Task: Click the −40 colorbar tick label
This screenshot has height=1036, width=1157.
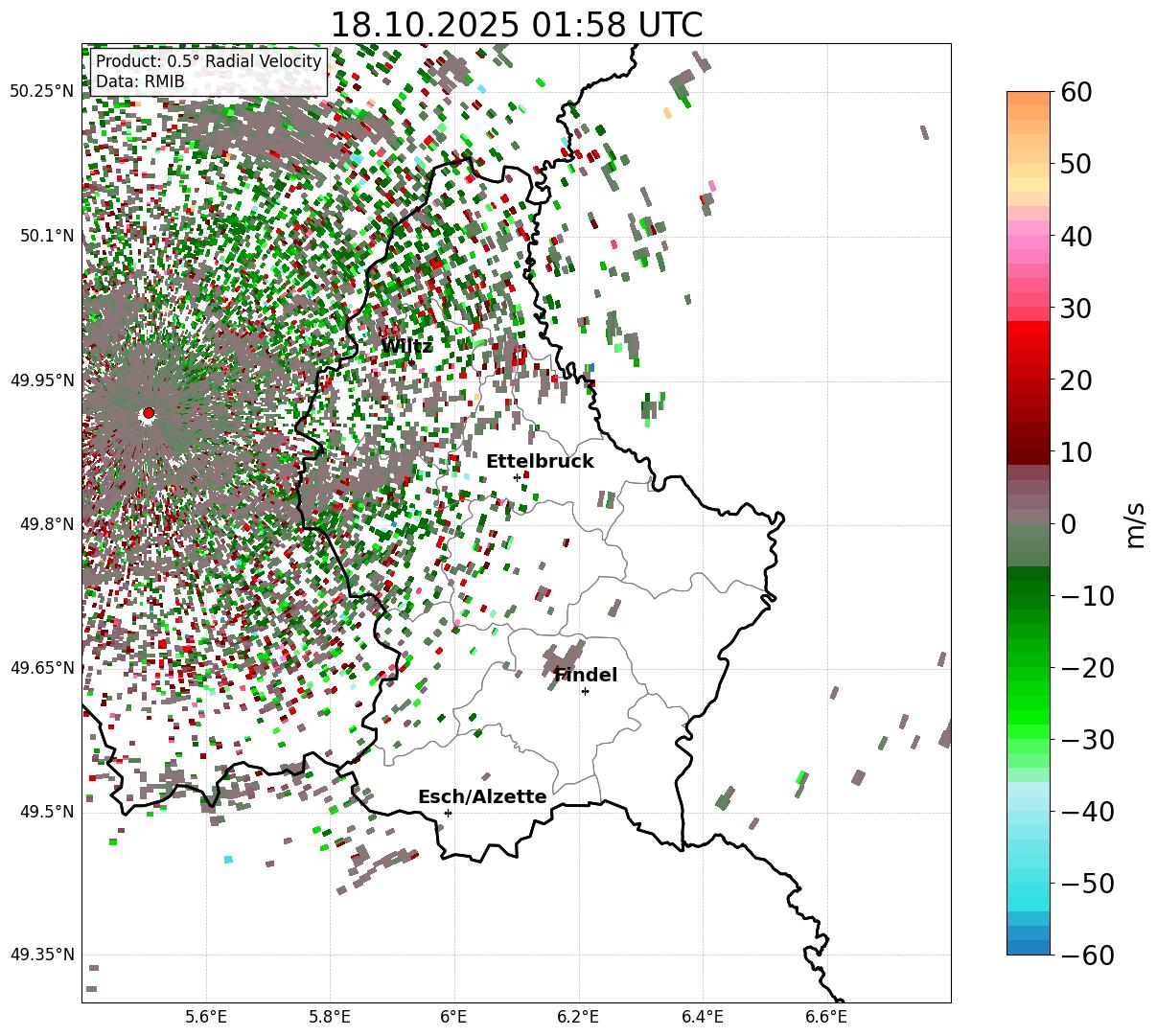Action: pyautogui.click(x=1087, y=812)
